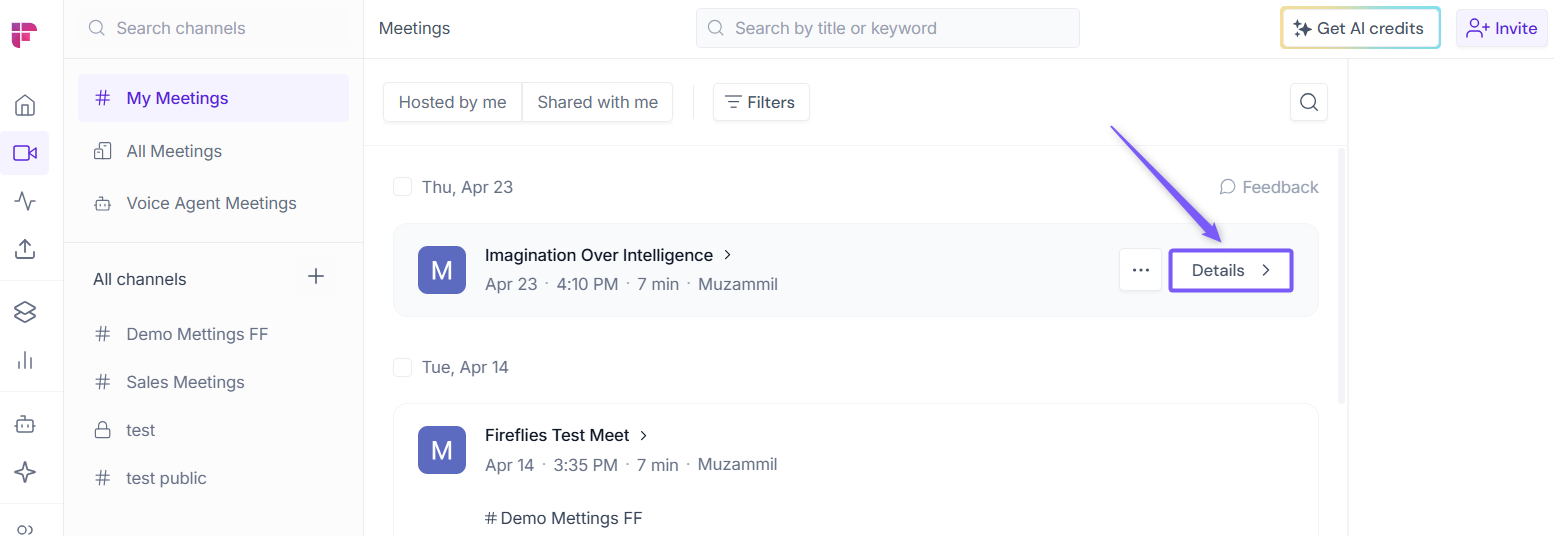1554x536 pixels.
Task: Open the three-dots menu for Imagination Over Intelligence
Action: 1140,270
